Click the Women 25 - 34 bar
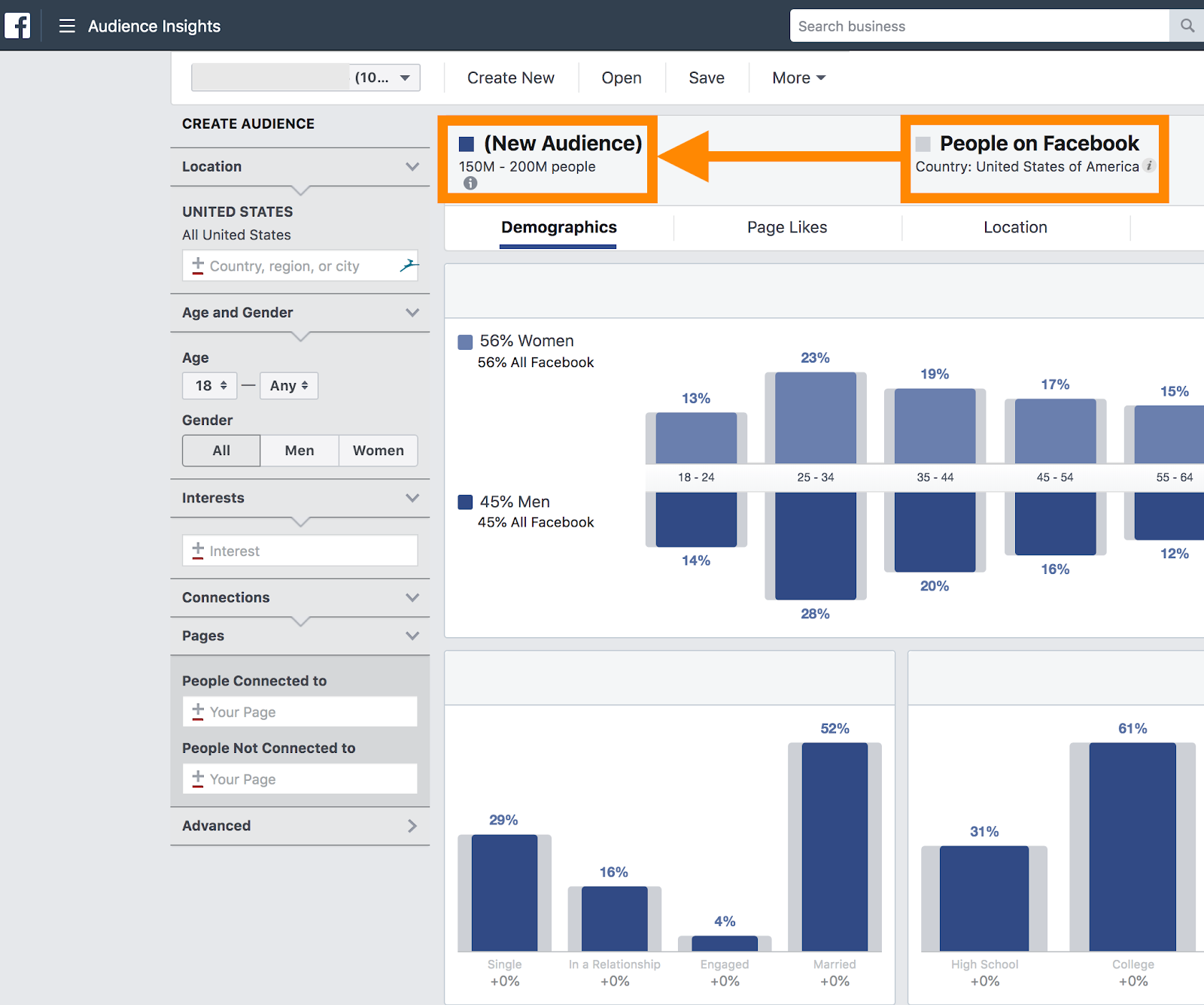1204x1005 pixels. coord(816,417)
